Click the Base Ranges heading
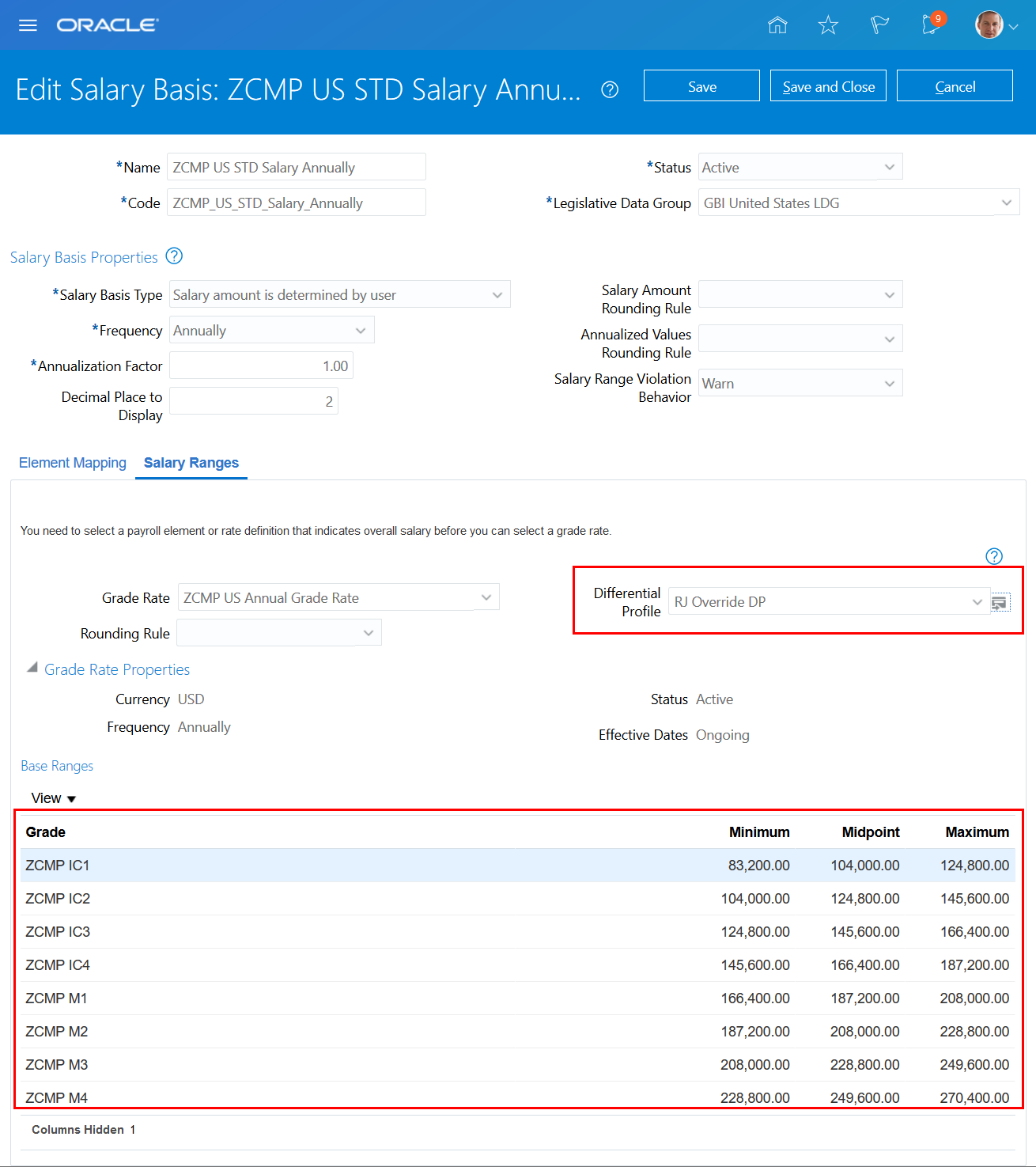This screenshot has height=1167, width=1036. pos(57,766)
